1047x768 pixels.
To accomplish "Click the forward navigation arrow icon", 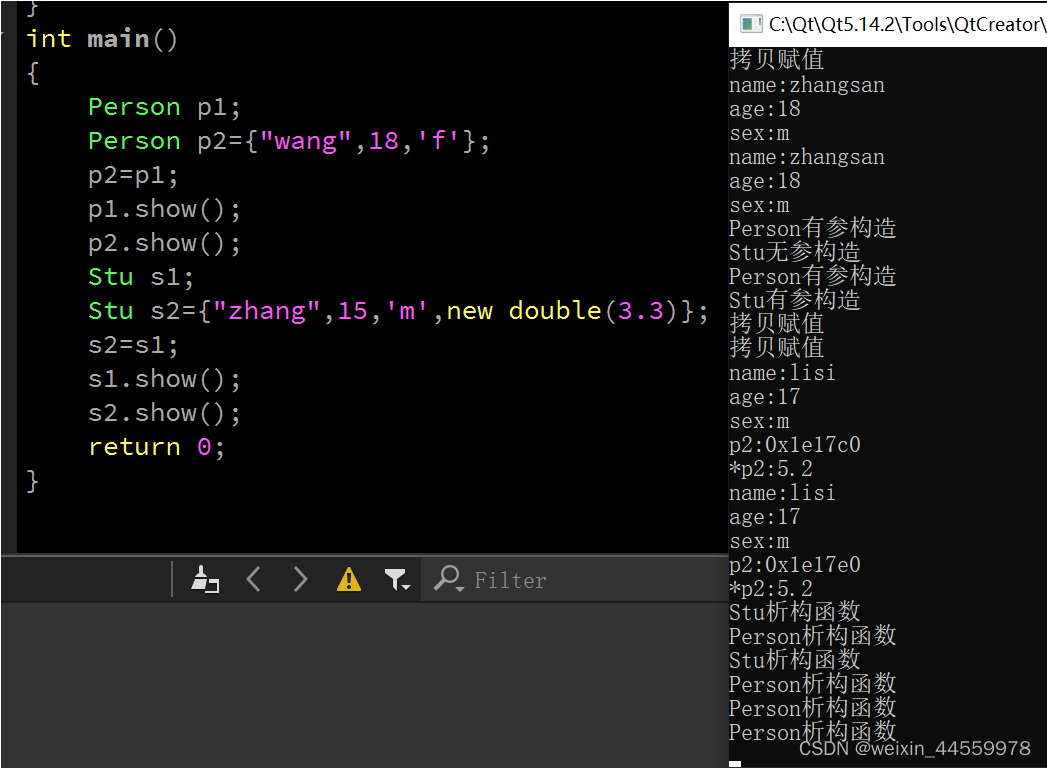I will pyautogui.click(x=301, y=579).
